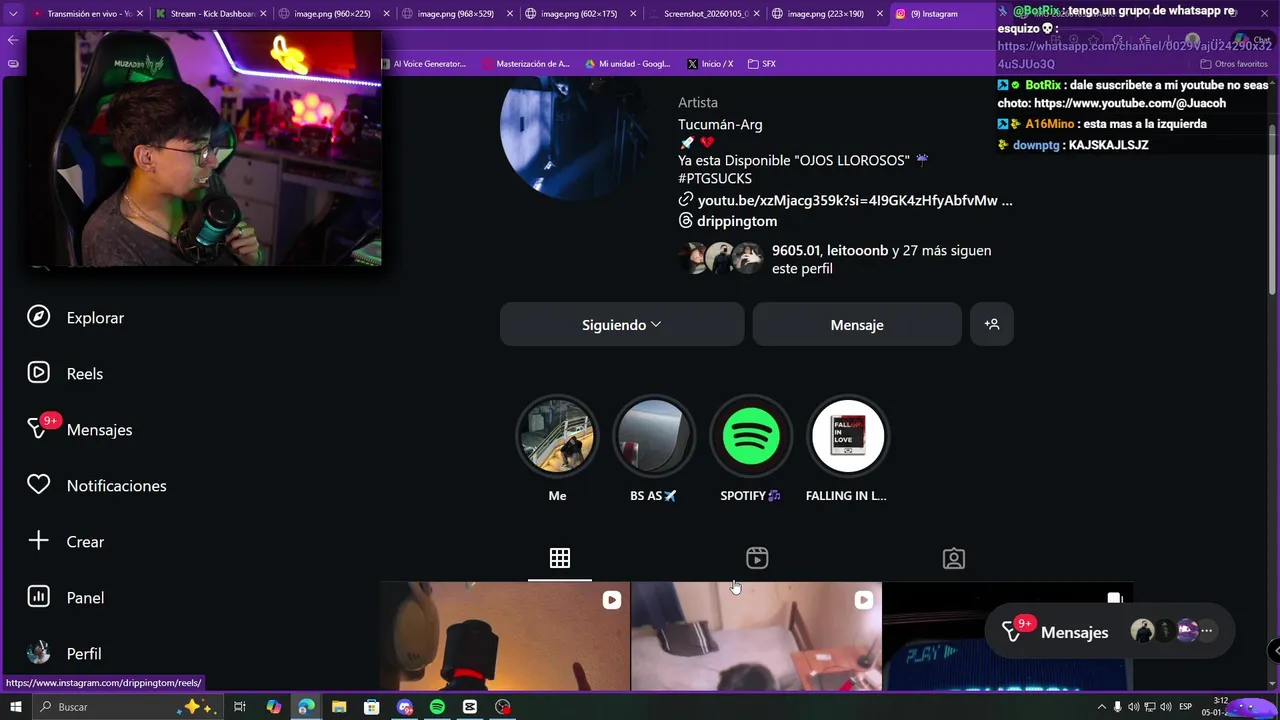Open OBS Studio from the taskbar
The image size is (1280, 720).
tap(503, 707)
